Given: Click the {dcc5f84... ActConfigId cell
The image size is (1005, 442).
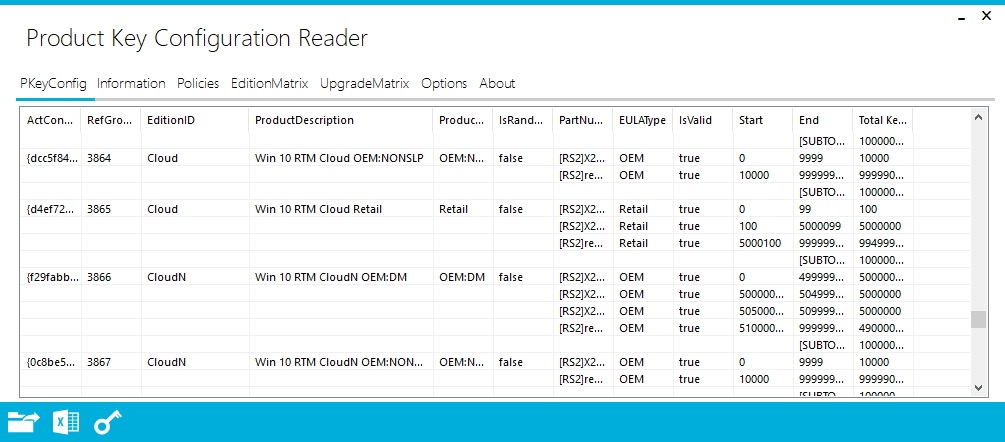Looking at the screenshot, I should [x=53, y=158].
